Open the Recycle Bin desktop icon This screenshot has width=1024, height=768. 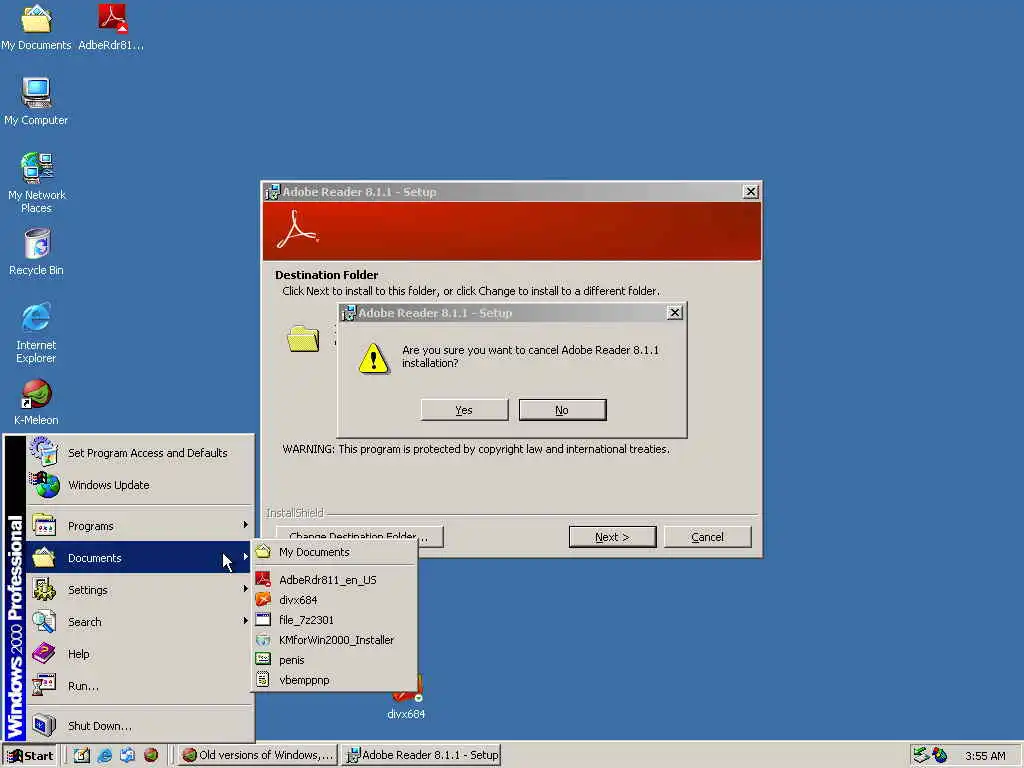[37, 252]
